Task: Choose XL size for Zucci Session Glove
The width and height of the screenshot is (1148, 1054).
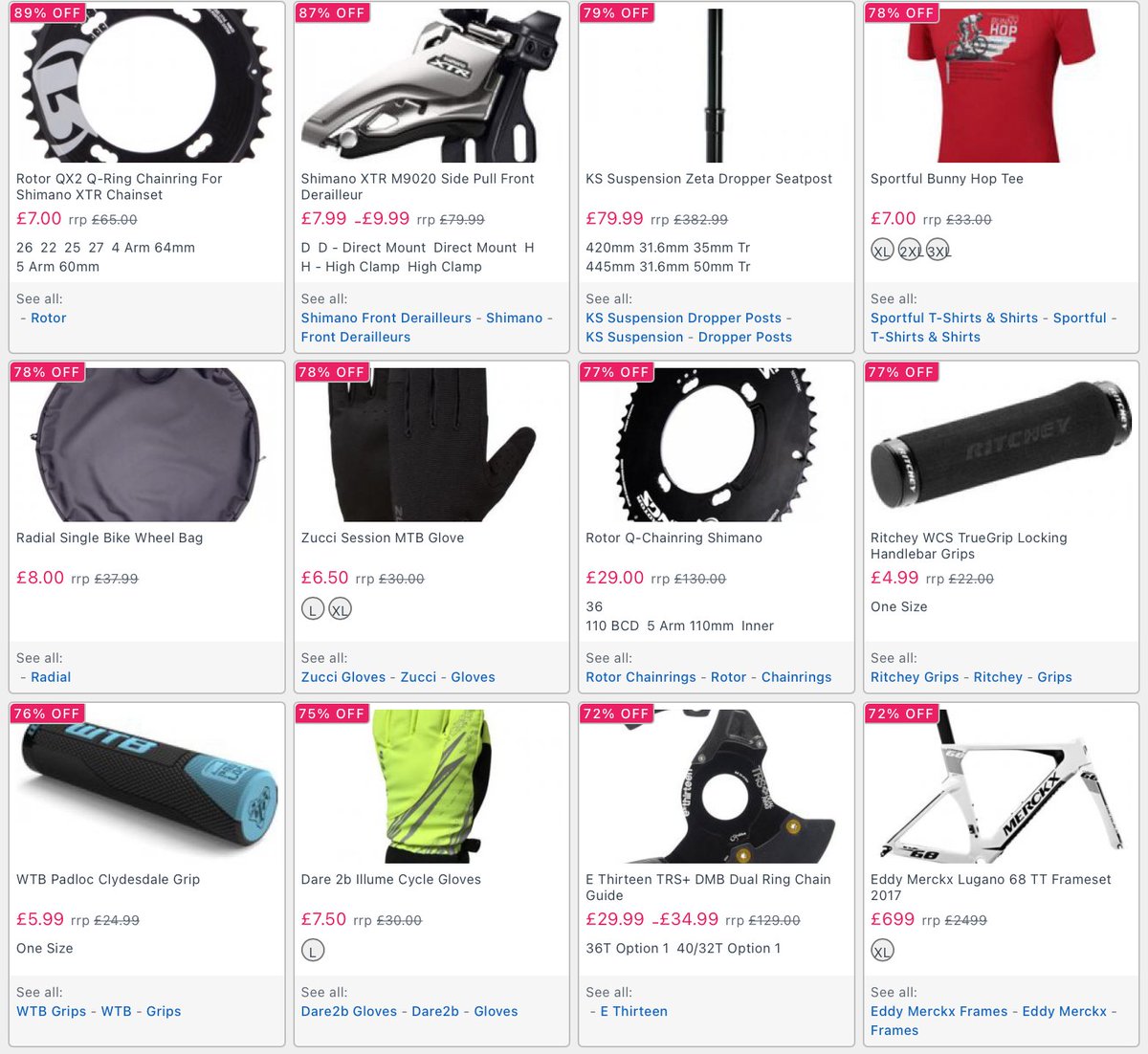Action: coord(340,609)
